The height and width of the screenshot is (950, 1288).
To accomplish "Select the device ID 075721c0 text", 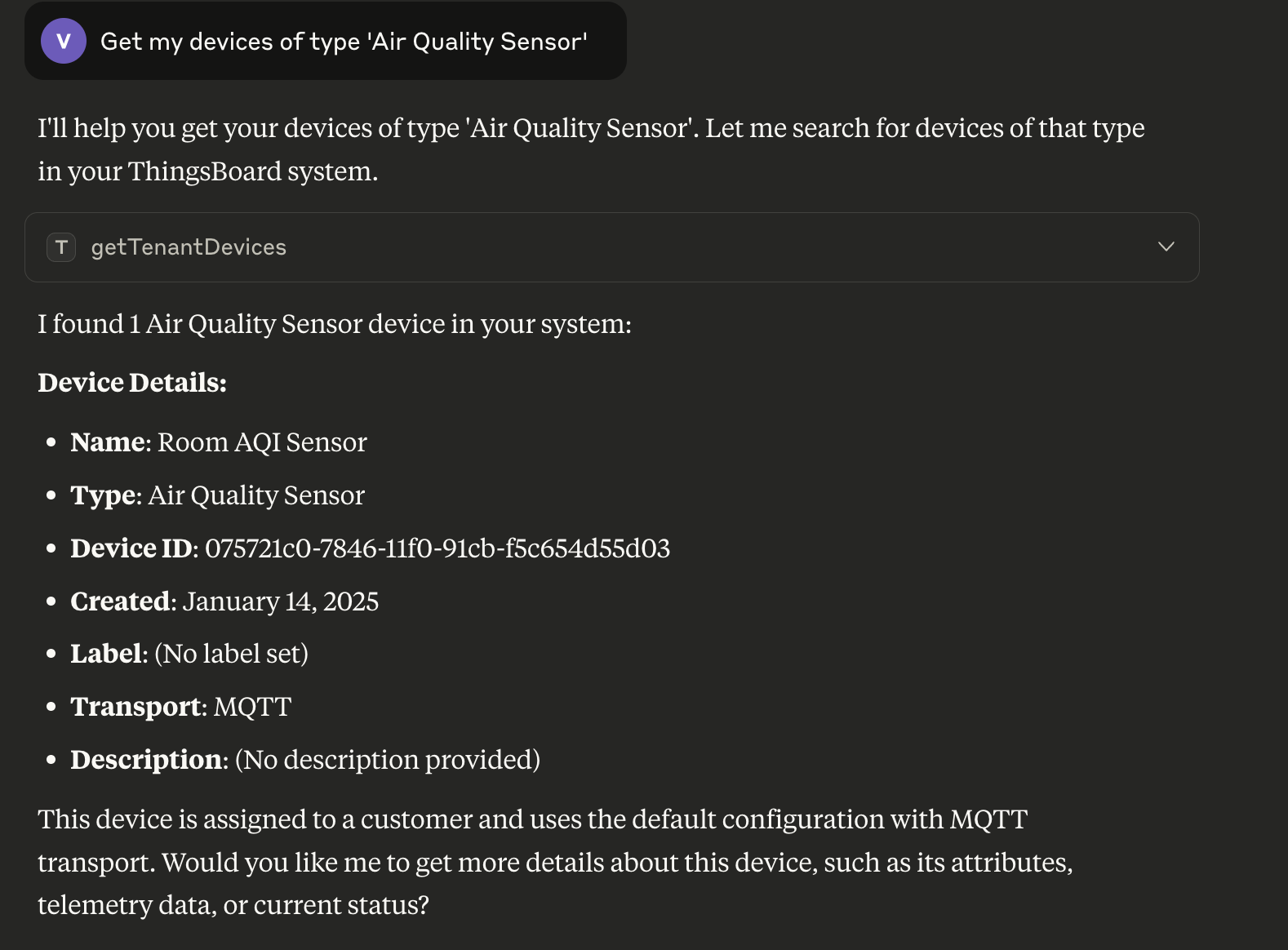I will point(437,549).
